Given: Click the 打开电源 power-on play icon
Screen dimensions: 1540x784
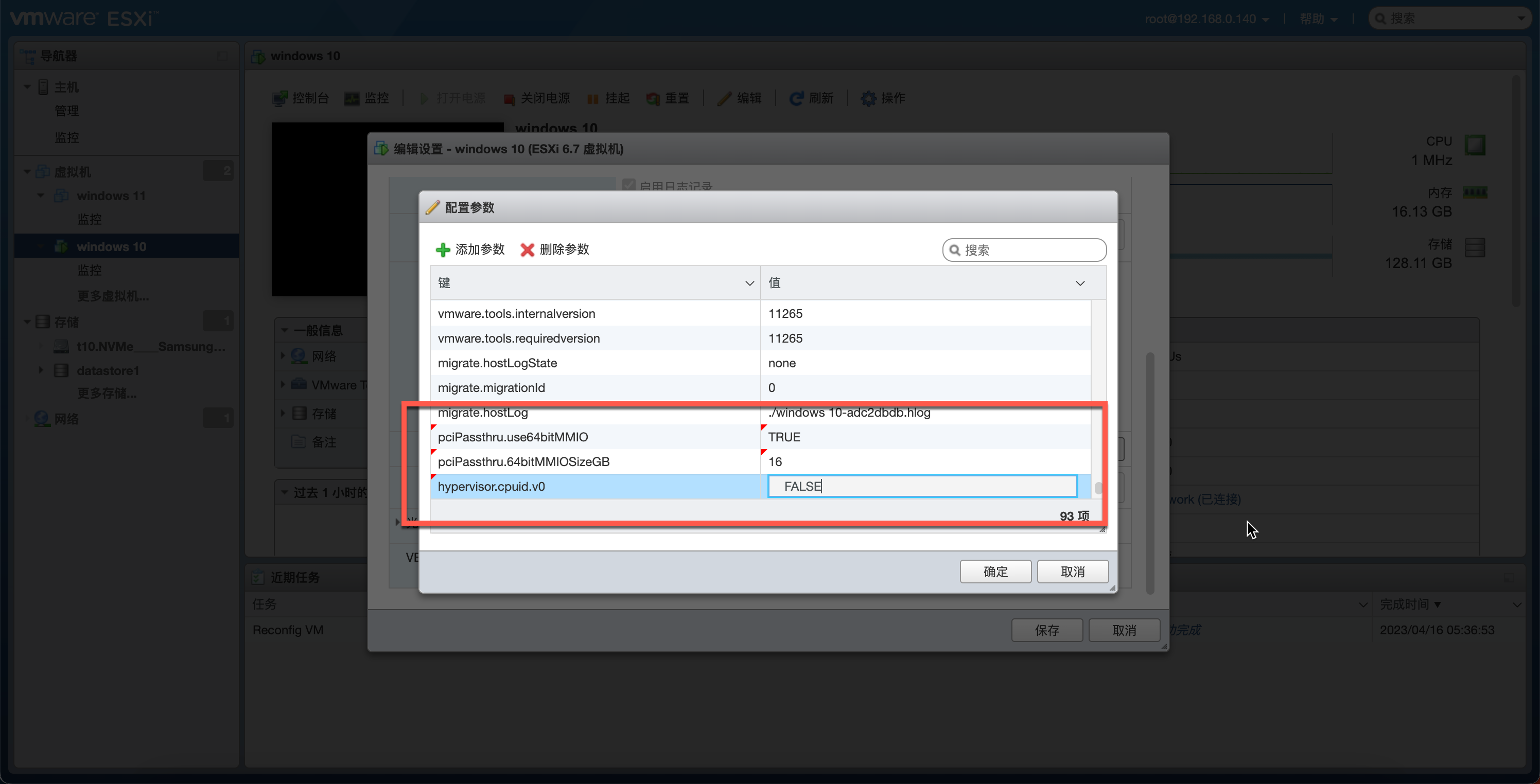Looking at the screenshot, I should click(x=424, y=99).
